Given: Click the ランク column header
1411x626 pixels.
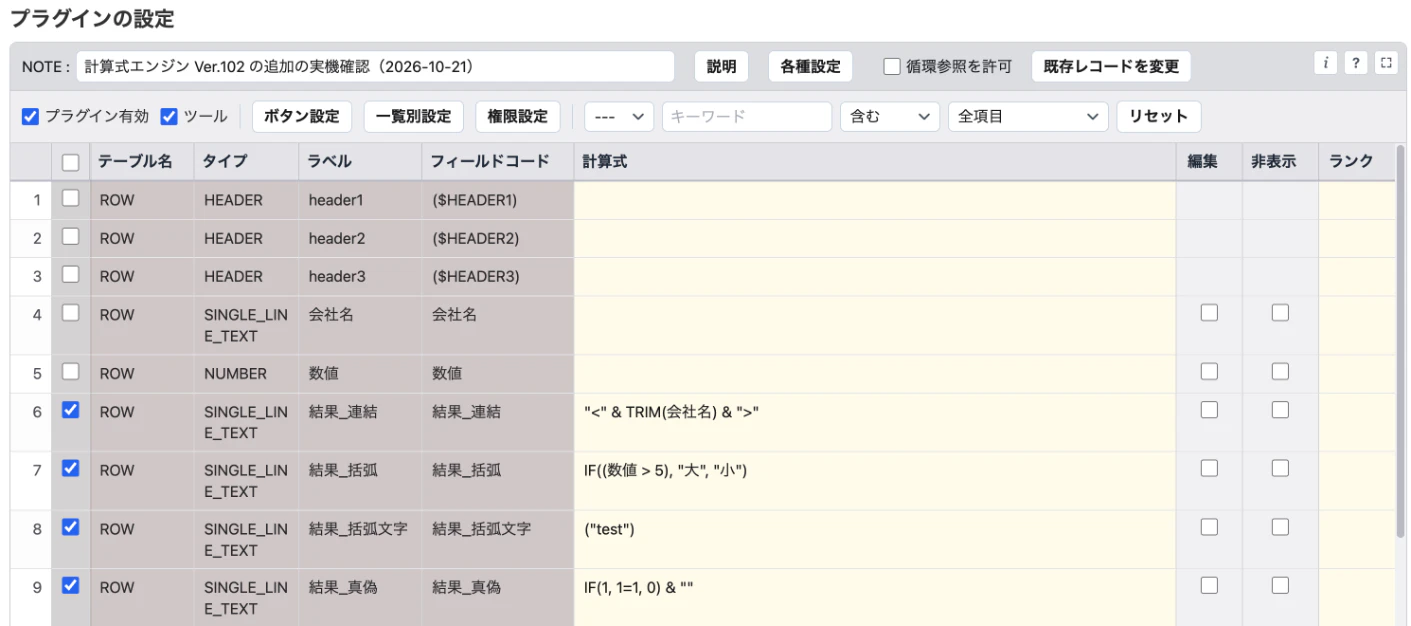Looking at the screenshot, I should (1356, 162).
